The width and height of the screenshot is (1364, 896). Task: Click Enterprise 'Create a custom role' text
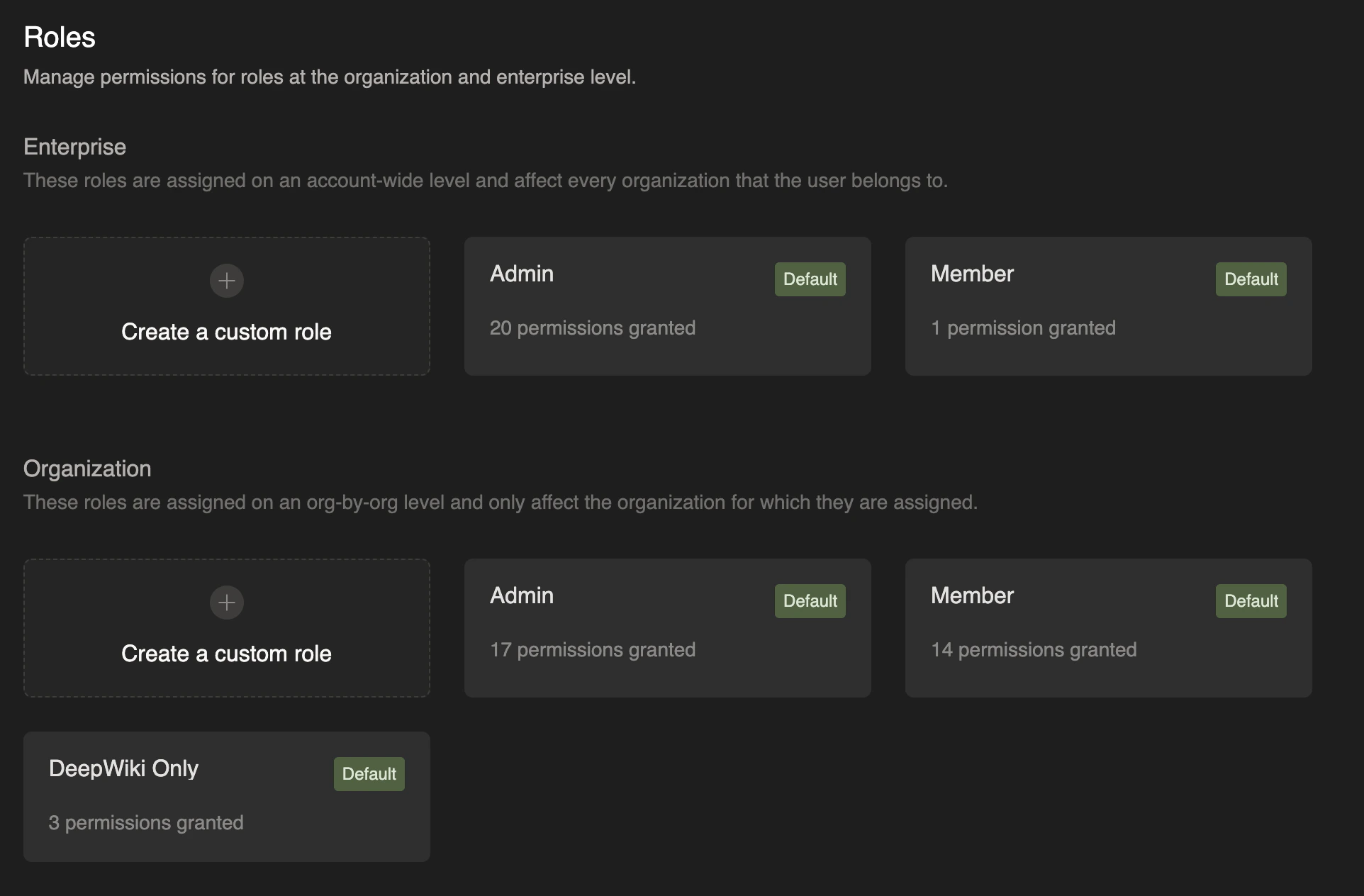(x=226, y=332)
